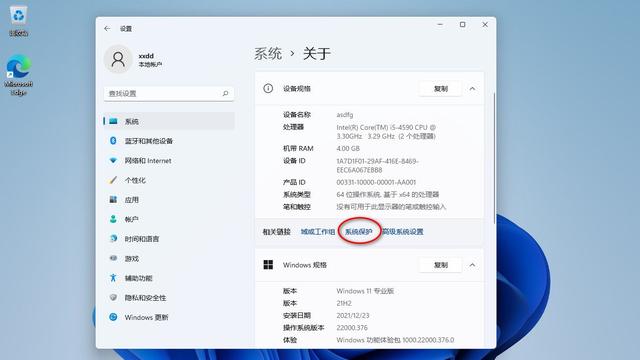Click the 21H2 version value

tap(344, 303)
